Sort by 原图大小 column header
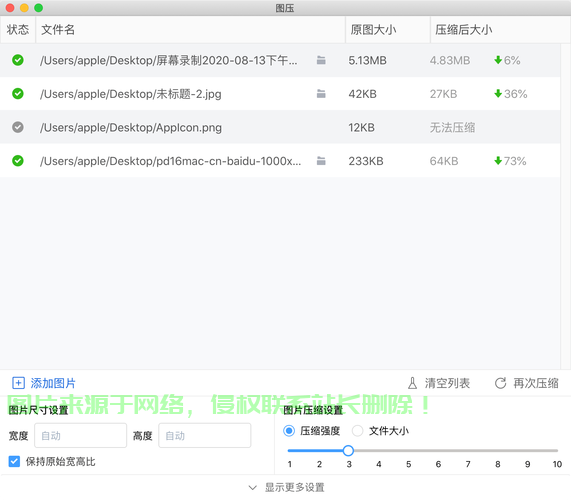The image size is (571, 500). coord(388,29)
